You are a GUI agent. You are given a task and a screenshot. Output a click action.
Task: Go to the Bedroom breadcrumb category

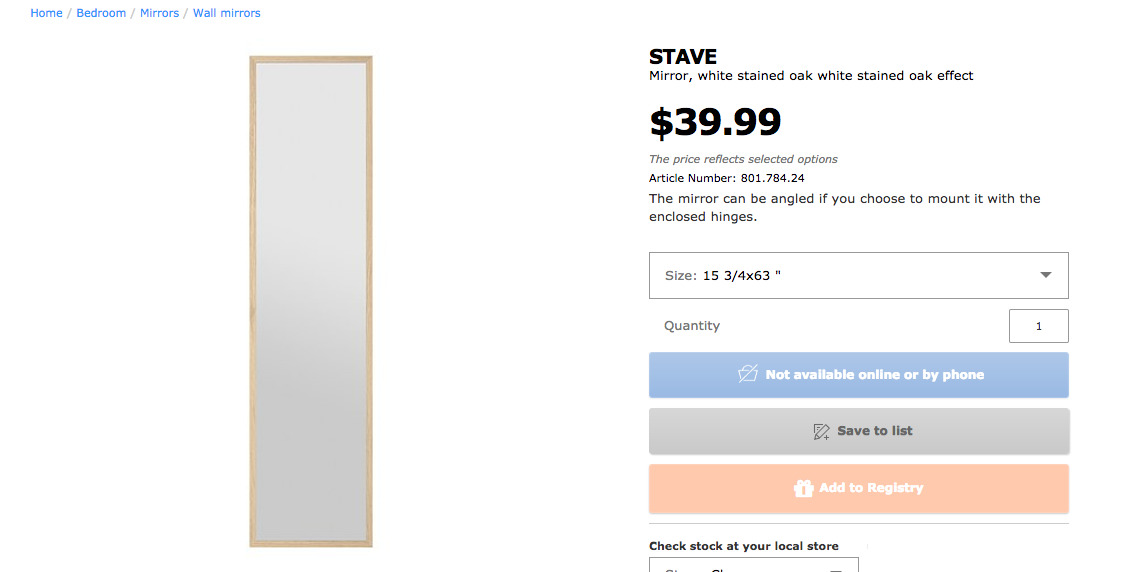click(x=101, y=13)
